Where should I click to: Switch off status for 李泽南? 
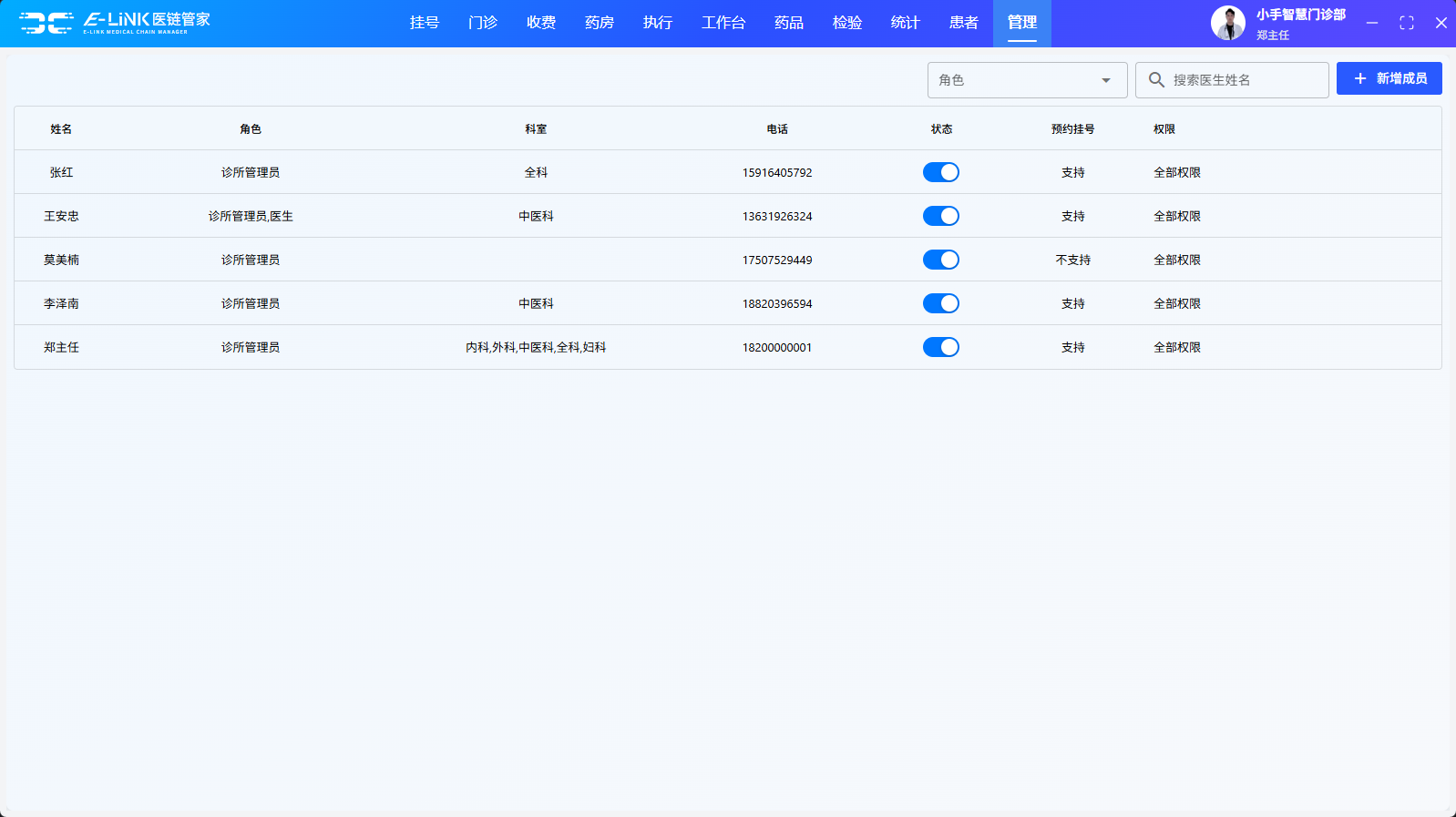pyautogui.click(x=940, y=303)
